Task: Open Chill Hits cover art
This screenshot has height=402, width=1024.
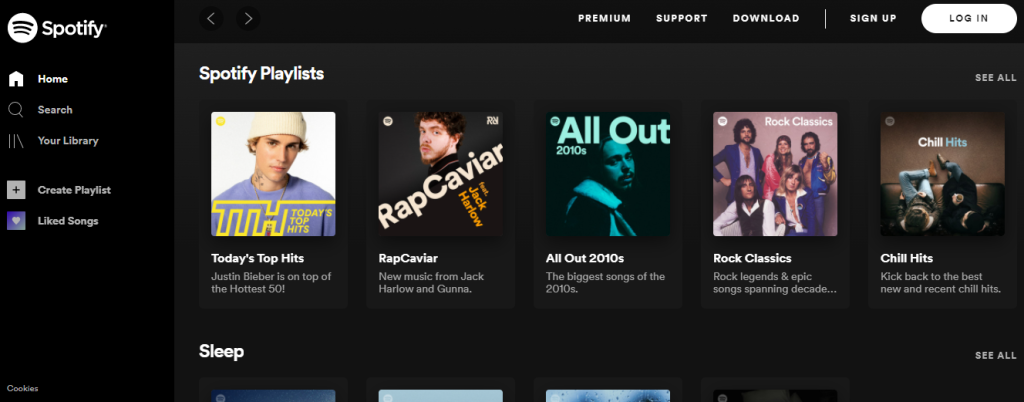Action: pos(942,174)
